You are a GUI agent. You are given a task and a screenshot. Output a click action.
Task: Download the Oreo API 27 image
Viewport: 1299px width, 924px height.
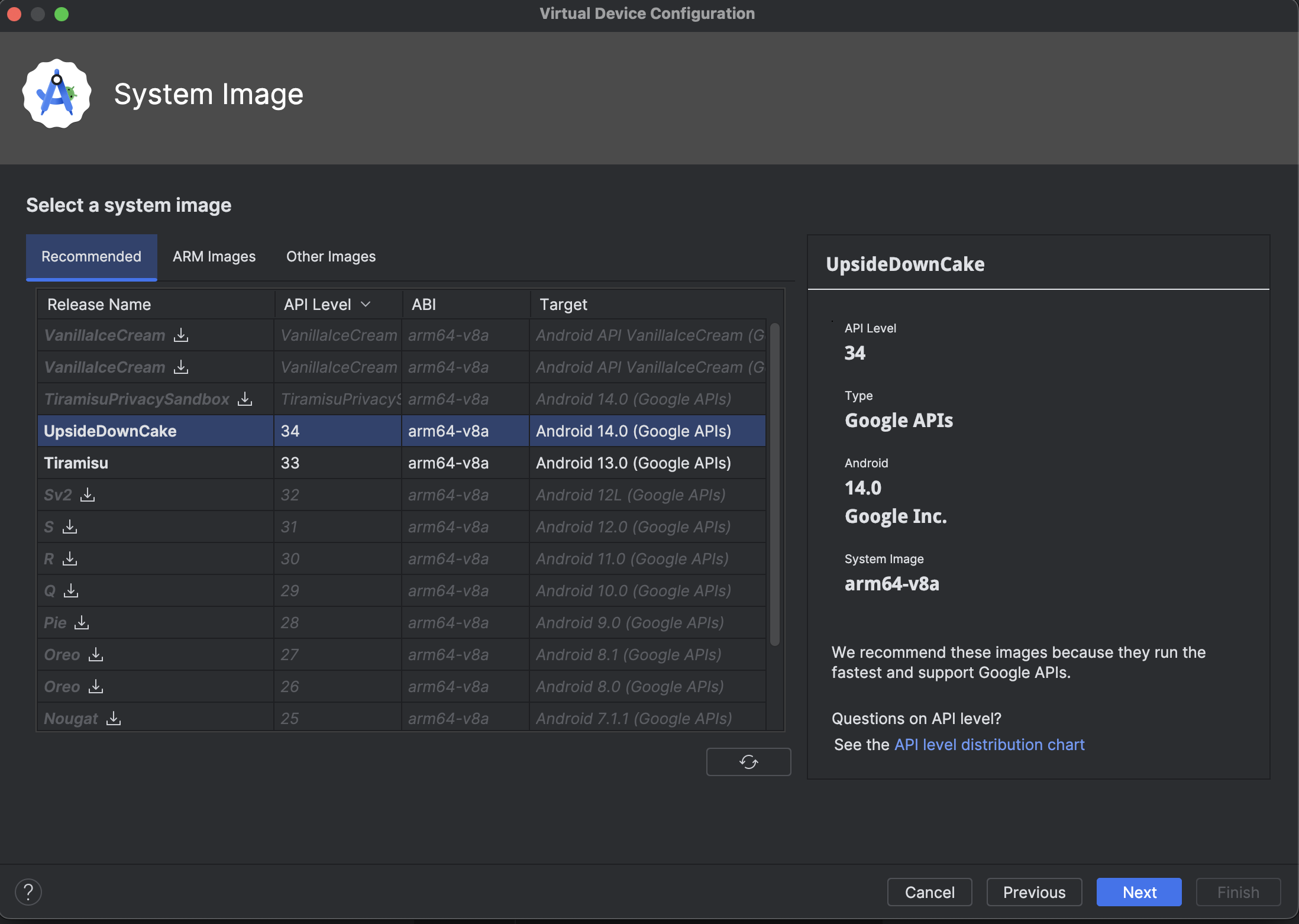coord(96,655)
